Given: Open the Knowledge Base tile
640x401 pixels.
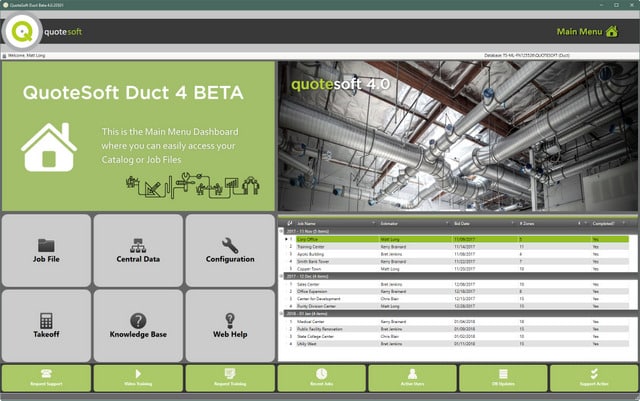Looking at the screenshot, I should tap(138, 326).
